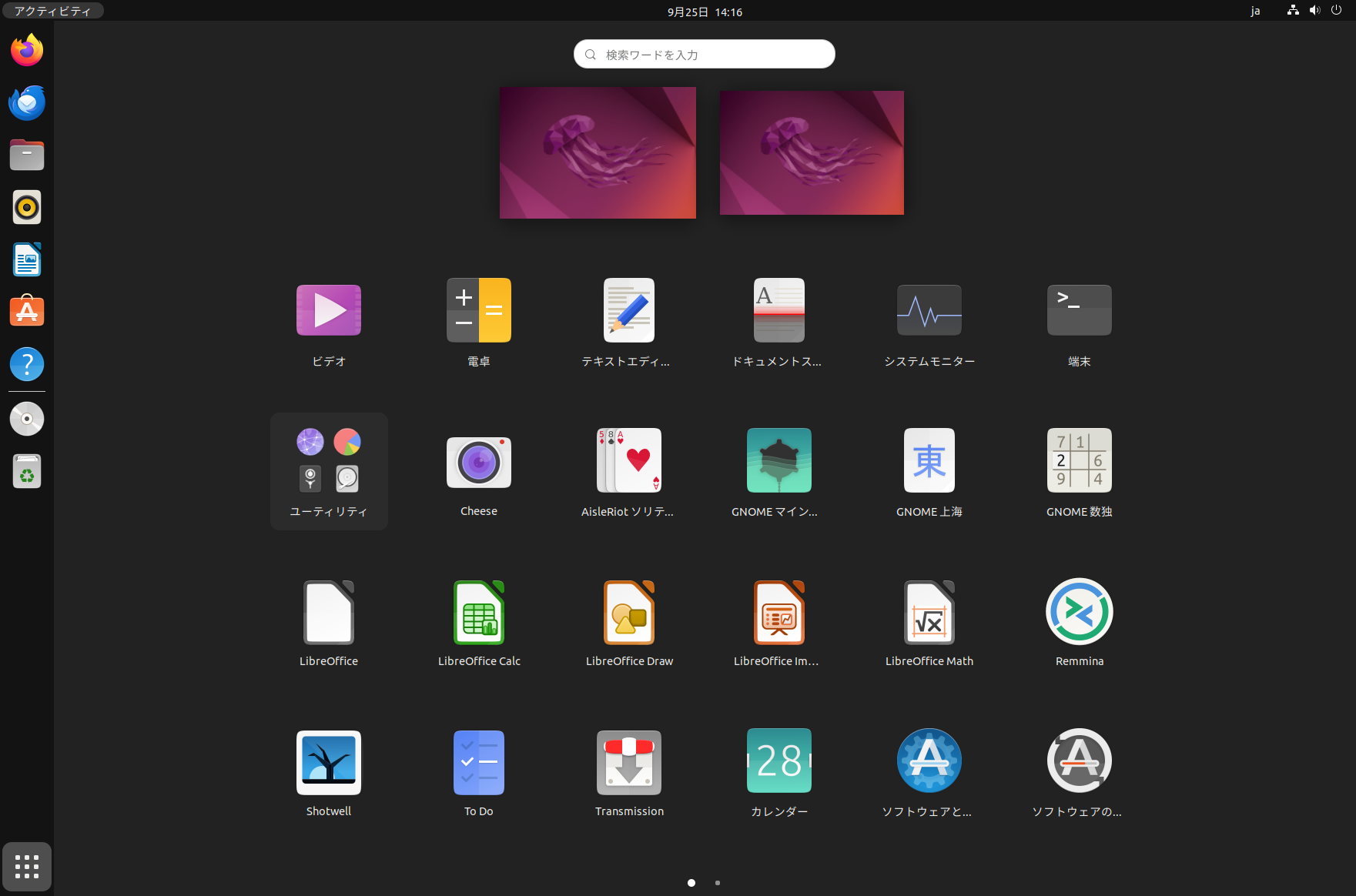The height and width of the screenshot is (896, 1356).
Task: Launch the Transmission torrent client
Action: [628, 763]
